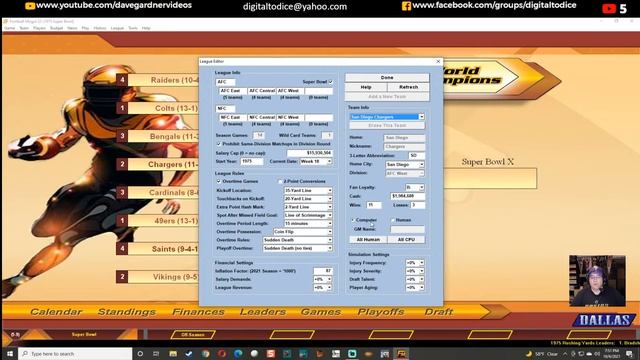Open the Current Date dropdown
640x360 pixels.
329,162
